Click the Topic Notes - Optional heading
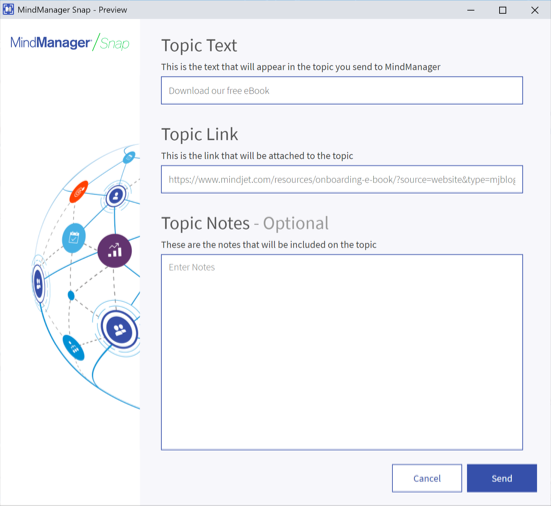The width and height of the screenshot is (551, 506). point(245,223)
